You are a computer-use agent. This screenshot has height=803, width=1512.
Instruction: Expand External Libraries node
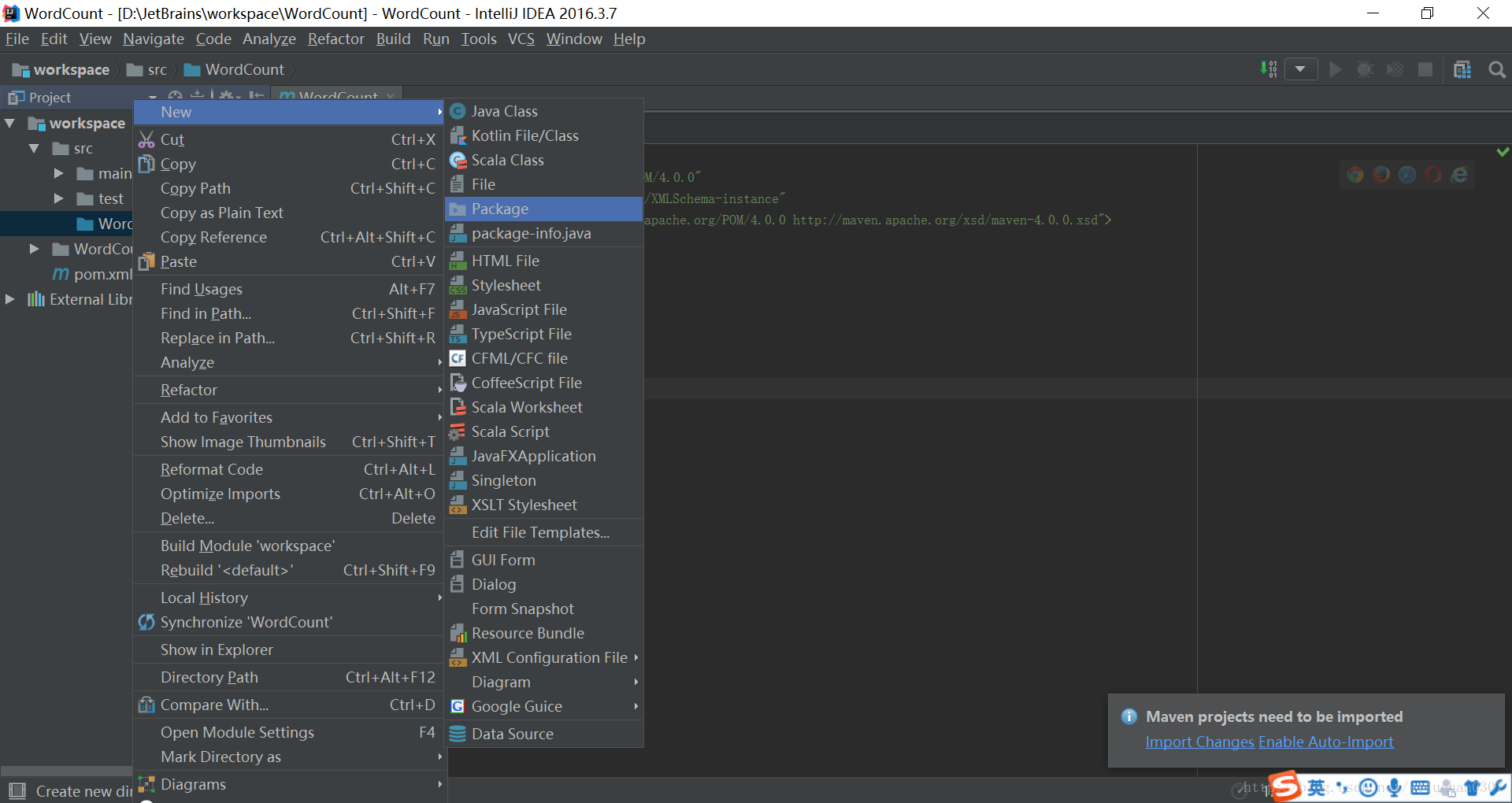coord(9,300)
